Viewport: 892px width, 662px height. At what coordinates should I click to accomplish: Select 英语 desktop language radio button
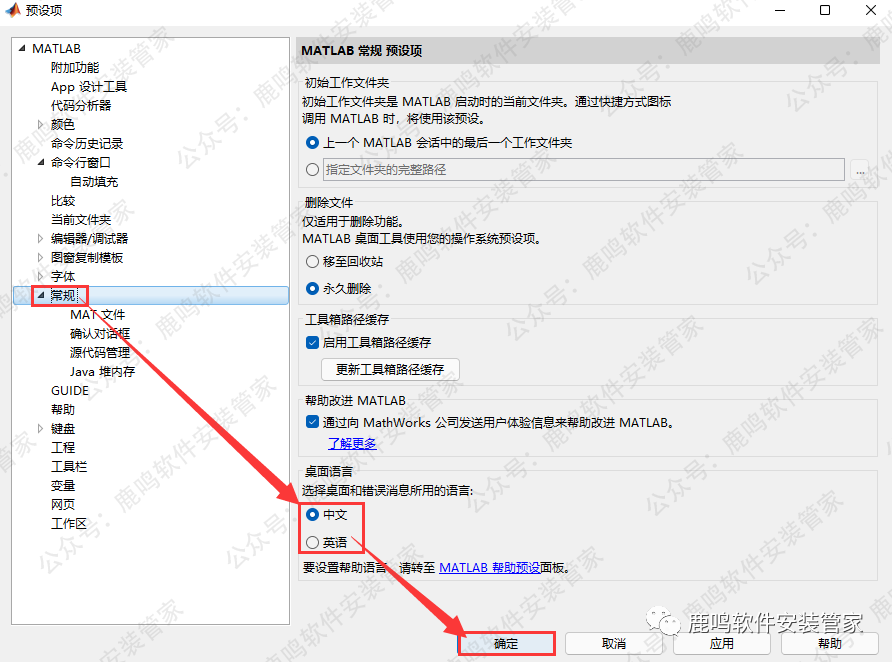312,543
